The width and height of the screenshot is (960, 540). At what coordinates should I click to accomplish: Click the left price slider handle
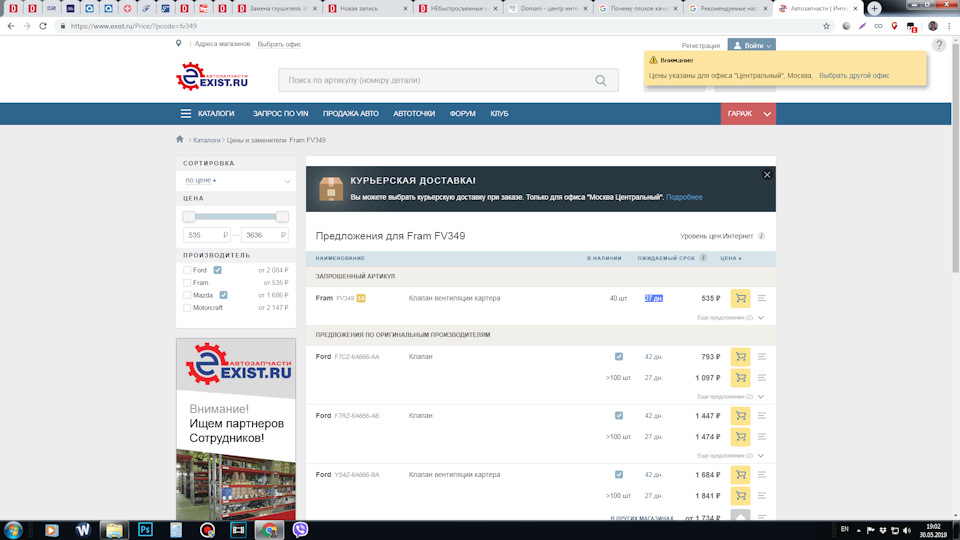(189, 217)
